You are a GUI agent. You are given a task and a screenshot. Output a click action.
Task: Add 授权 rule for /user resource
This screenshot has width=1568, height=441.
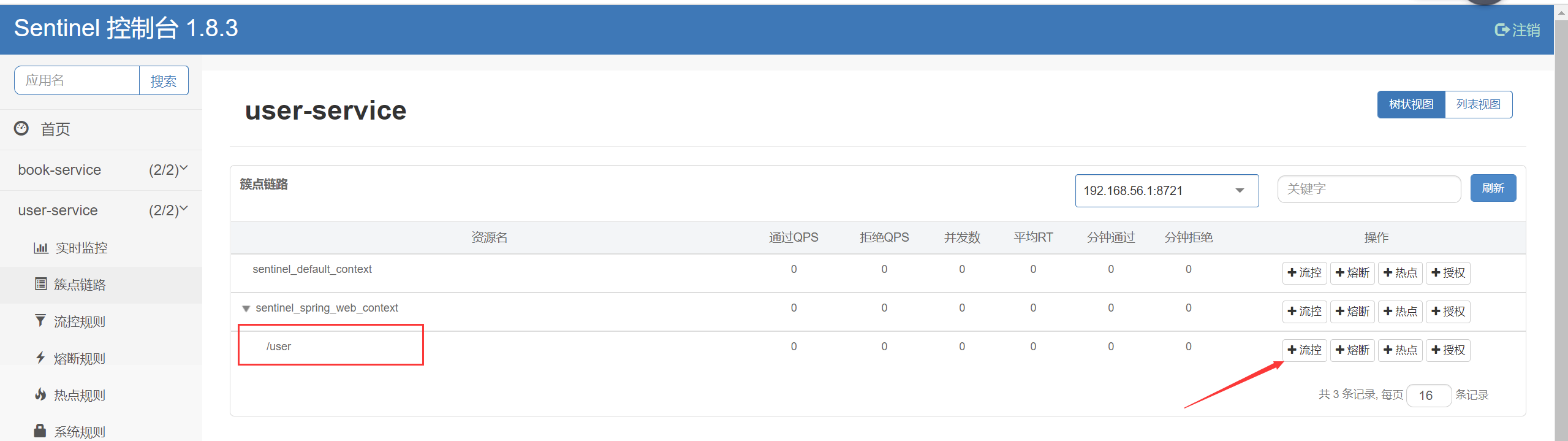tap(1448, 350)
